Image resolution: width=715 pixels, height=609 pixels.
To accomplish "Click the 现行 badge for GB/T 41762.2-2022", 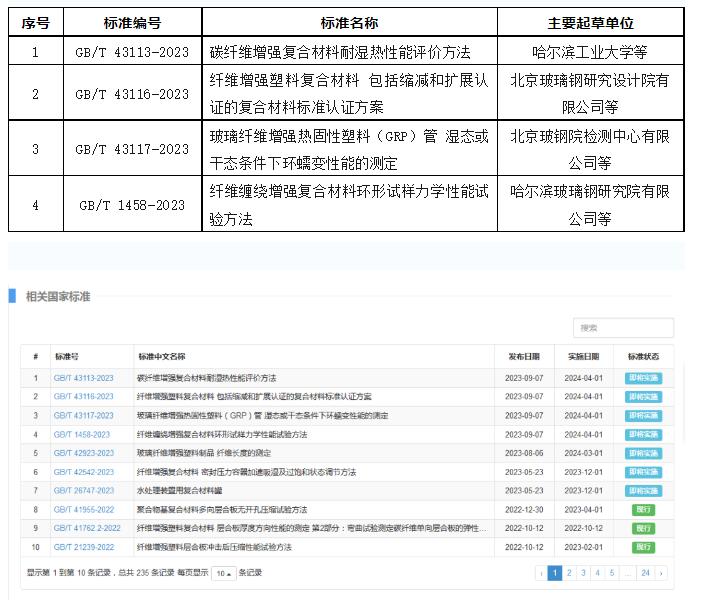I will tap(643, 529).
